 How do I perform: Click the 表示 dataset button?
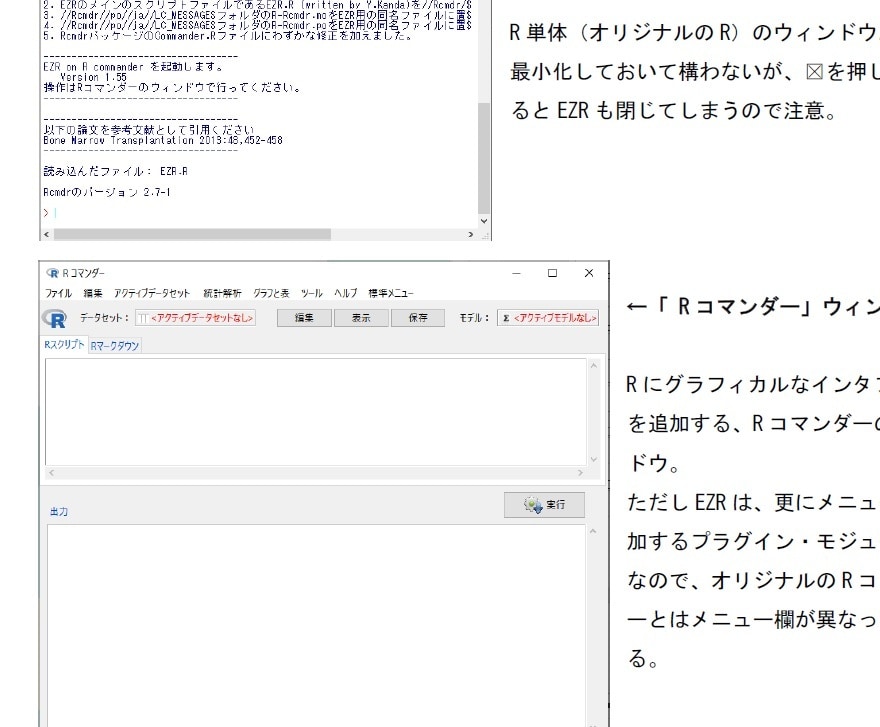pos(361,318)
